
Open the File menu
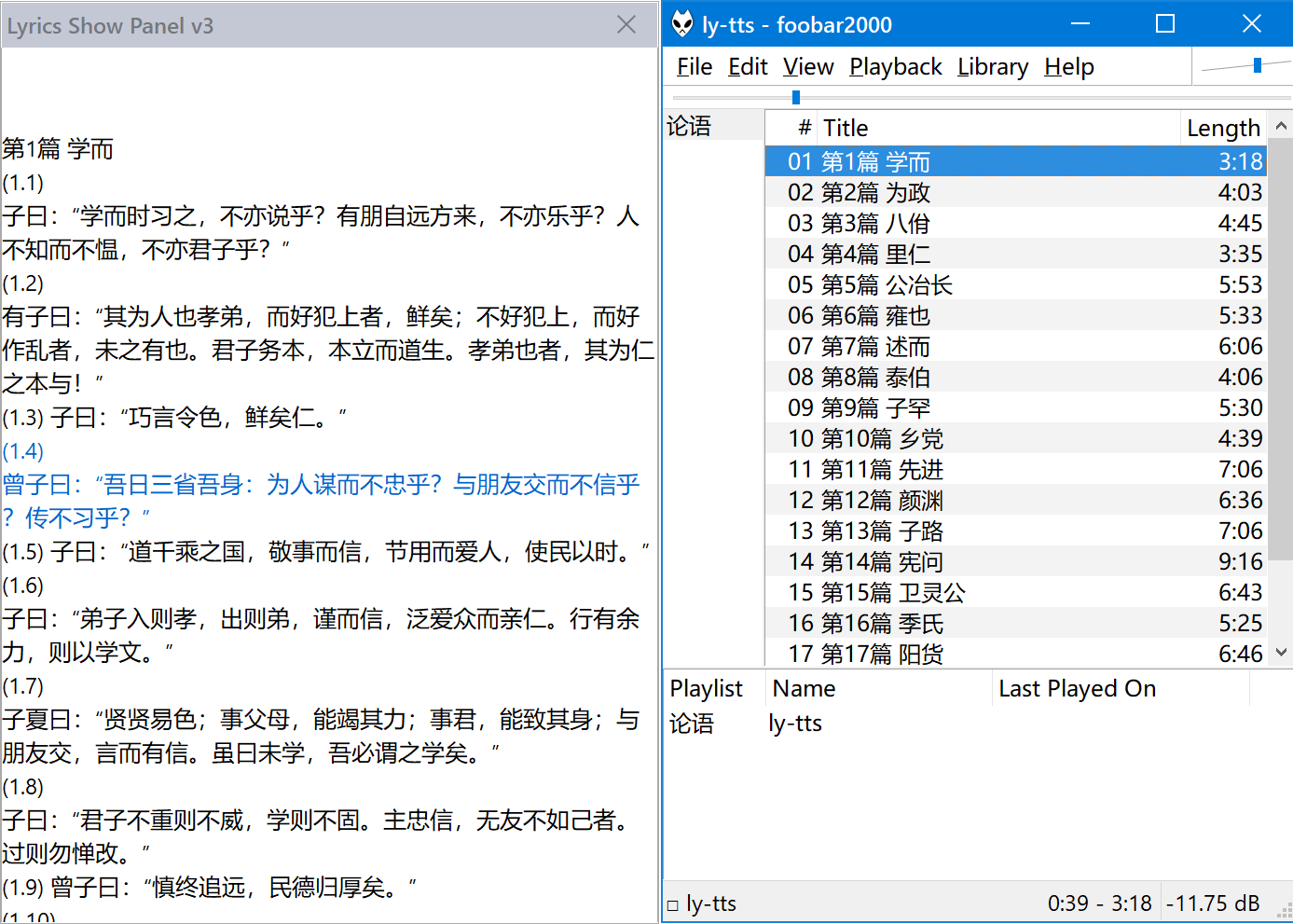tap(695, 67)
